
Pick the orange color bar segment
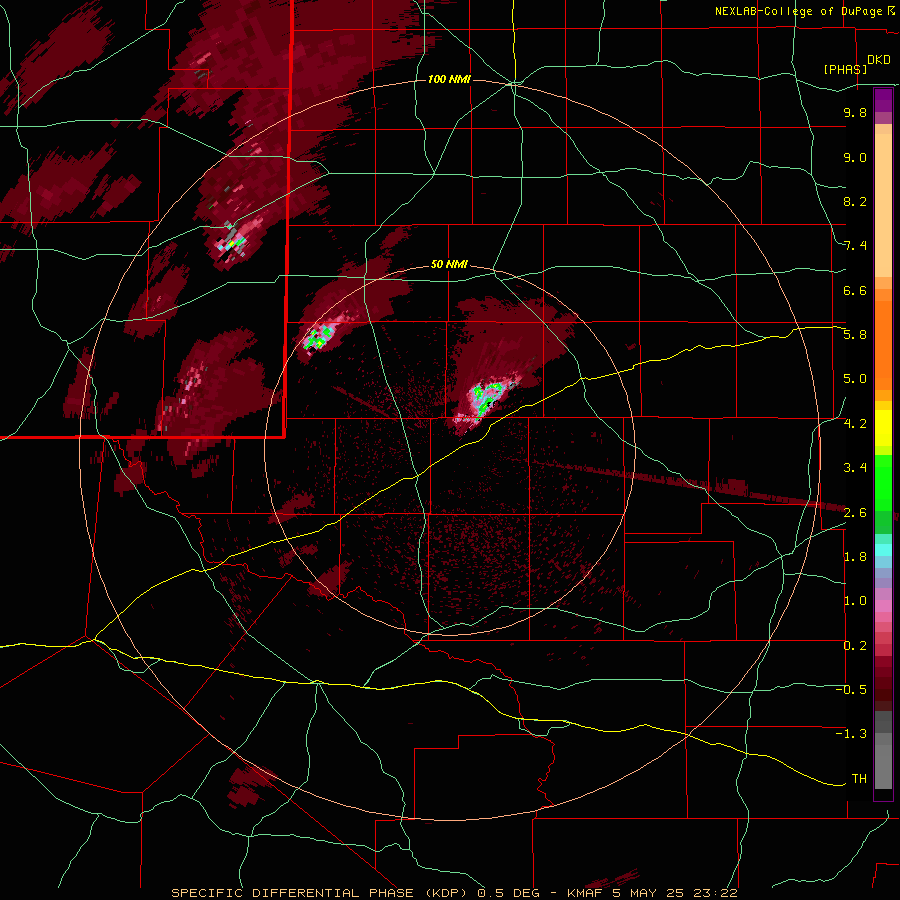tap(883, 344)
